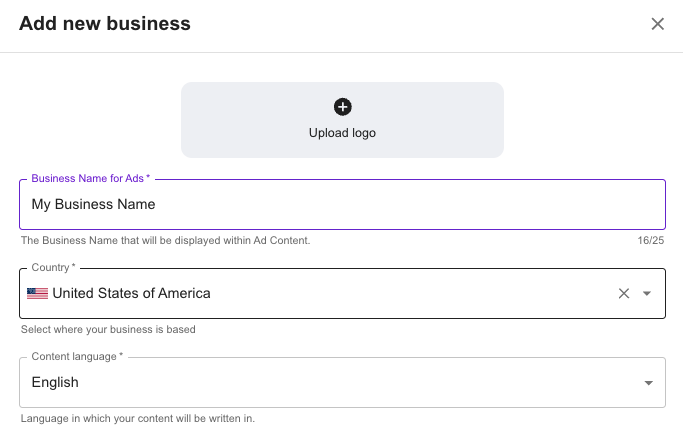Click 'Select where your business is based' hint
The height and width of the screenshot is (442, 683).
point(108,329)
